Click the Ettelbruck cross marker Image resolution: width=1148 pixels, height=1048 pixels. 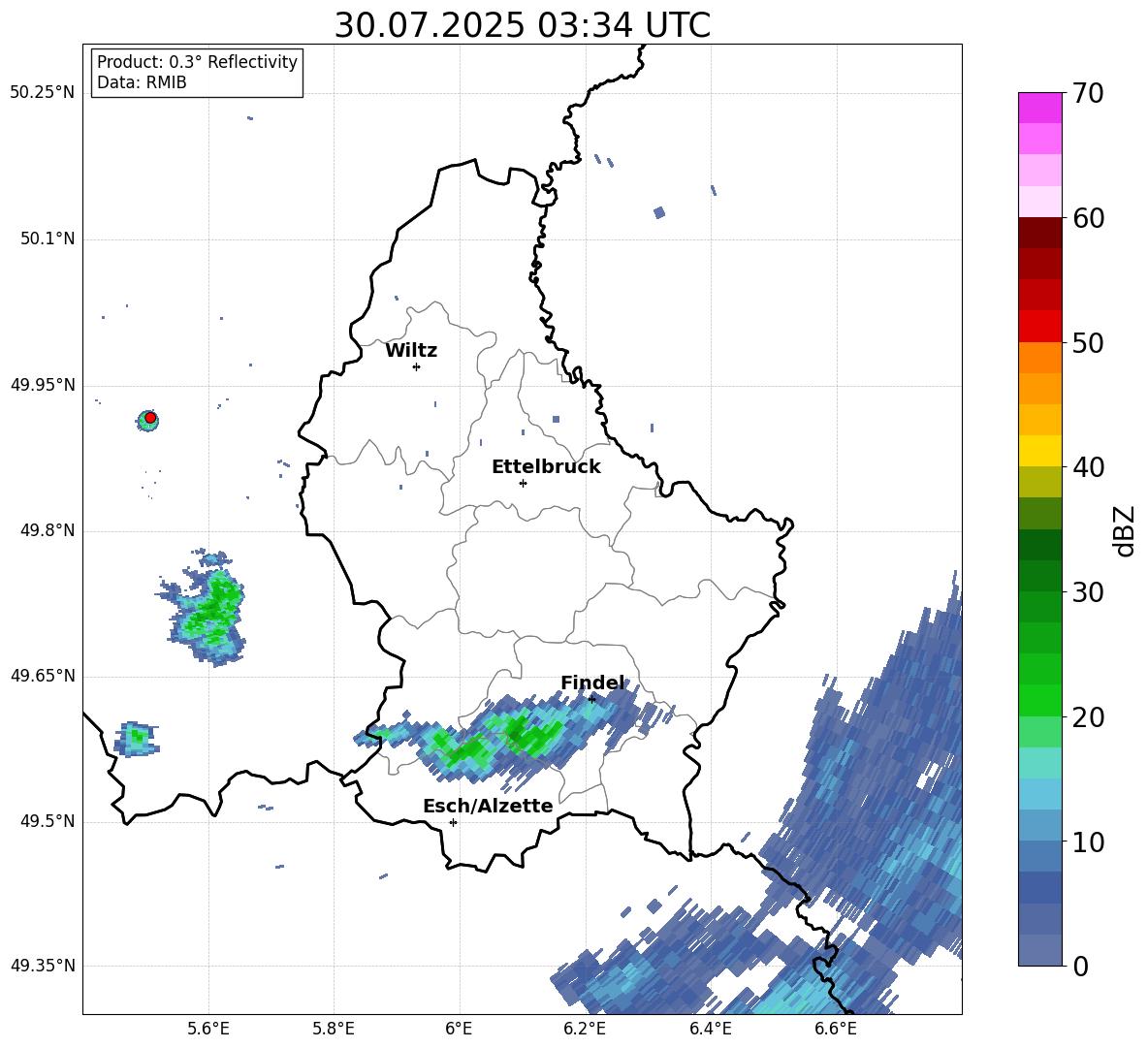click(x=523, y=483)
